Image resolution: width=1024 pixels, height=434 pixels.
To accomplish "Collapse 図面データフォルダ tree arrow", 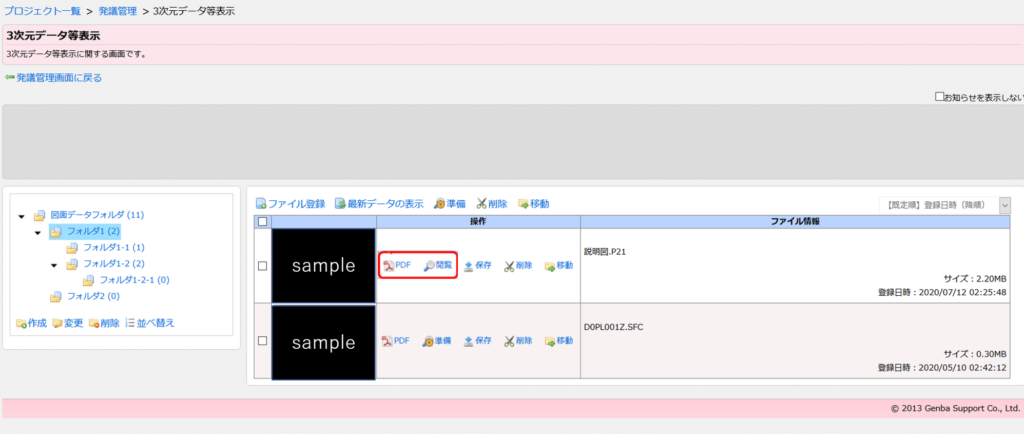I will point(22,216).
